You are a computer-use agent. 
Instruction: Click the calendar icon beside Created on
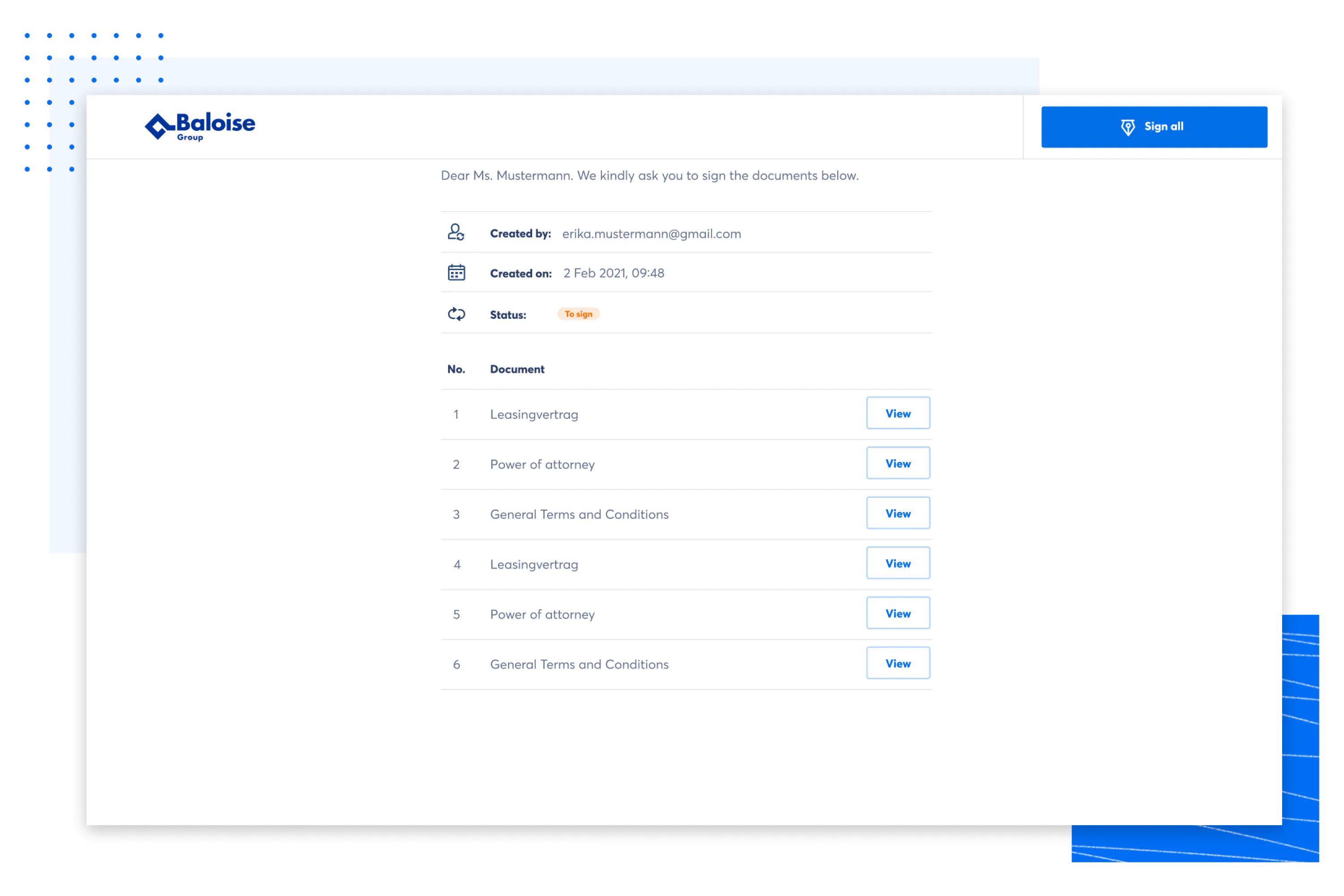pyautogui.click(x=456, y=272)
